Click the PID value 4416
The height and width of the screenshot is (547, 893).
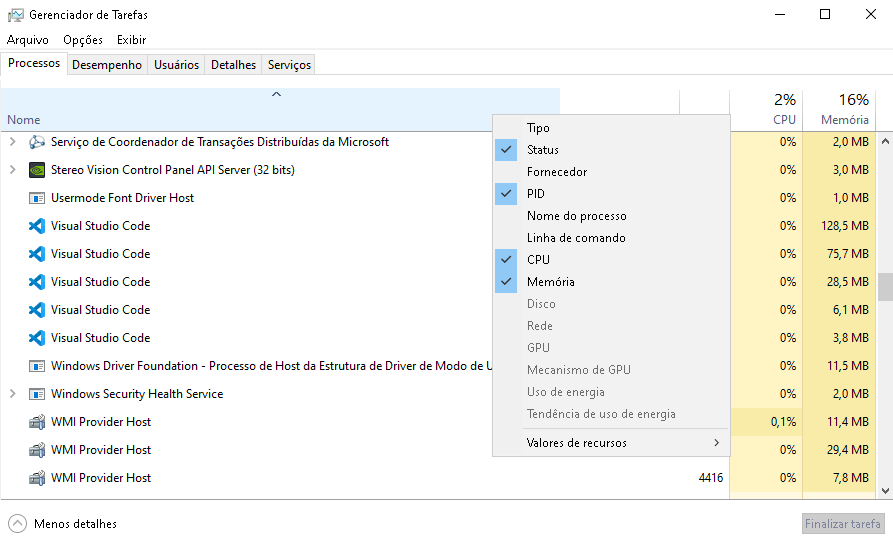pyautogui.click(x=711, y=478)
